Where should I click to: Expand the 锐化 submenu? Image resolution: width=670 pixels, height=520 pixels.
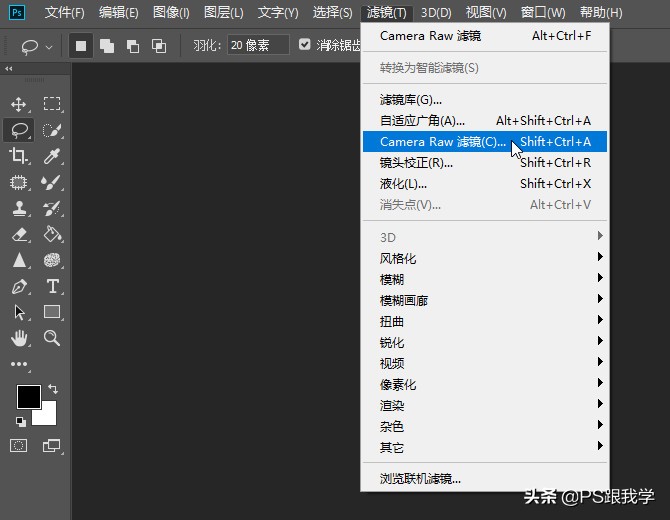tap(485, 342)
